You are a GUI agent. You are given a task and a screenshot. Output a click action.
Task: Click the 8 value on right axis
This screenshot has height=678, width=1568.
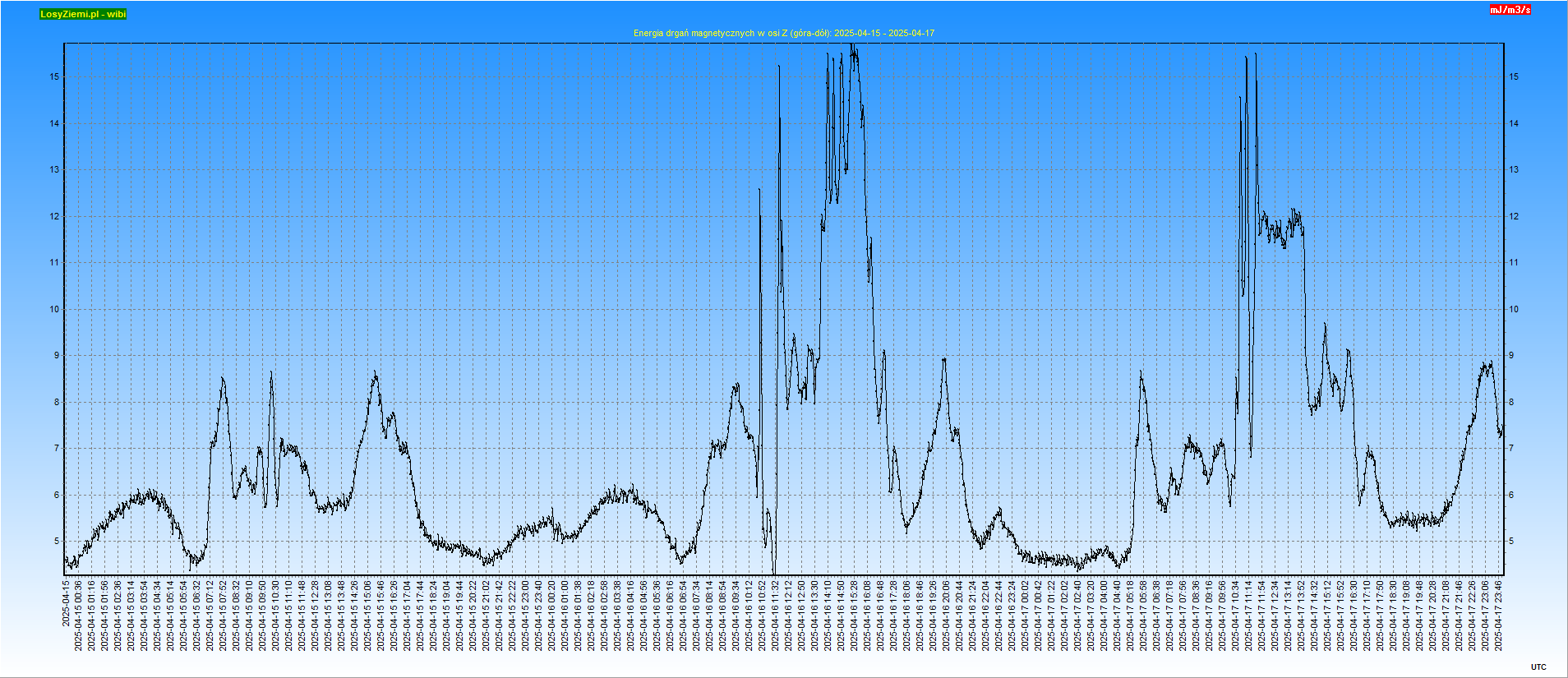[1511, 403]
